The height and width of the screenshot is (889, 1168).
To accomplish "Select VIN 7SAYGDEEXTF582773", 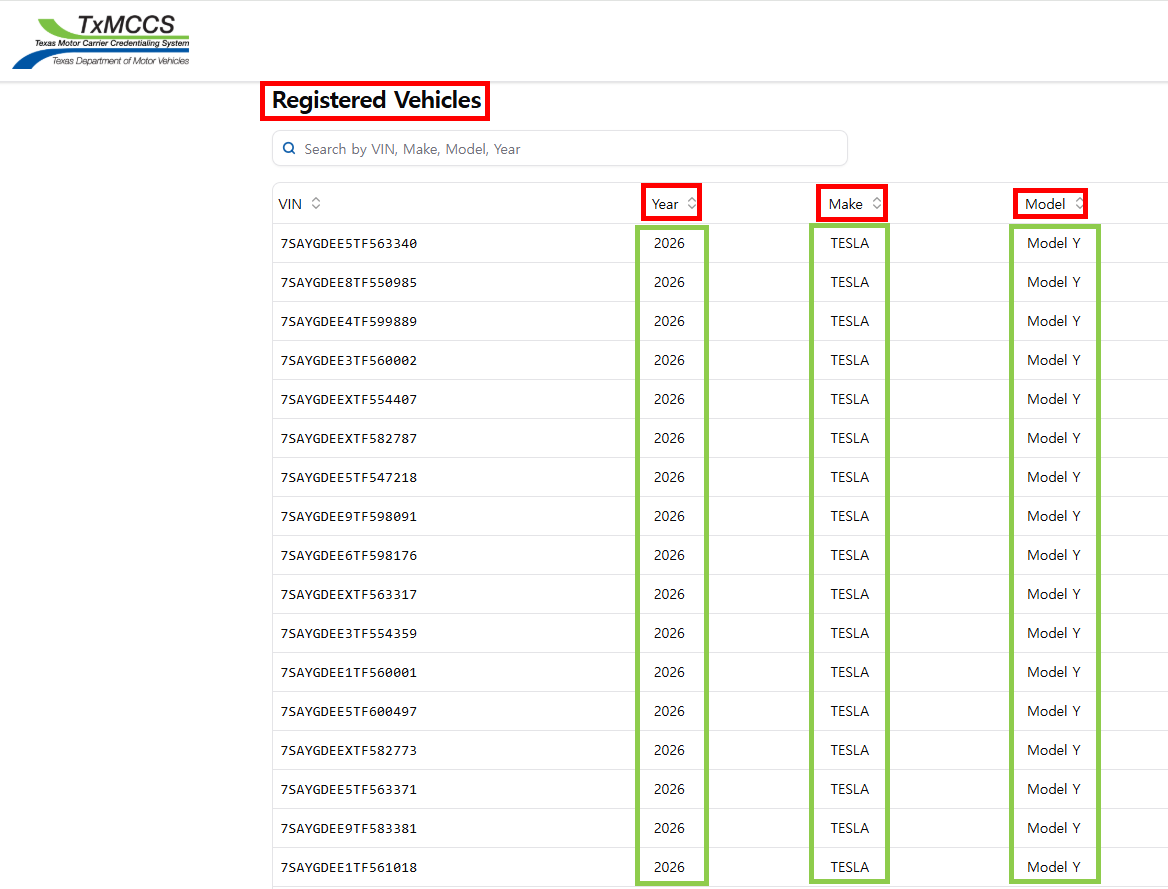I will [349, 750].
